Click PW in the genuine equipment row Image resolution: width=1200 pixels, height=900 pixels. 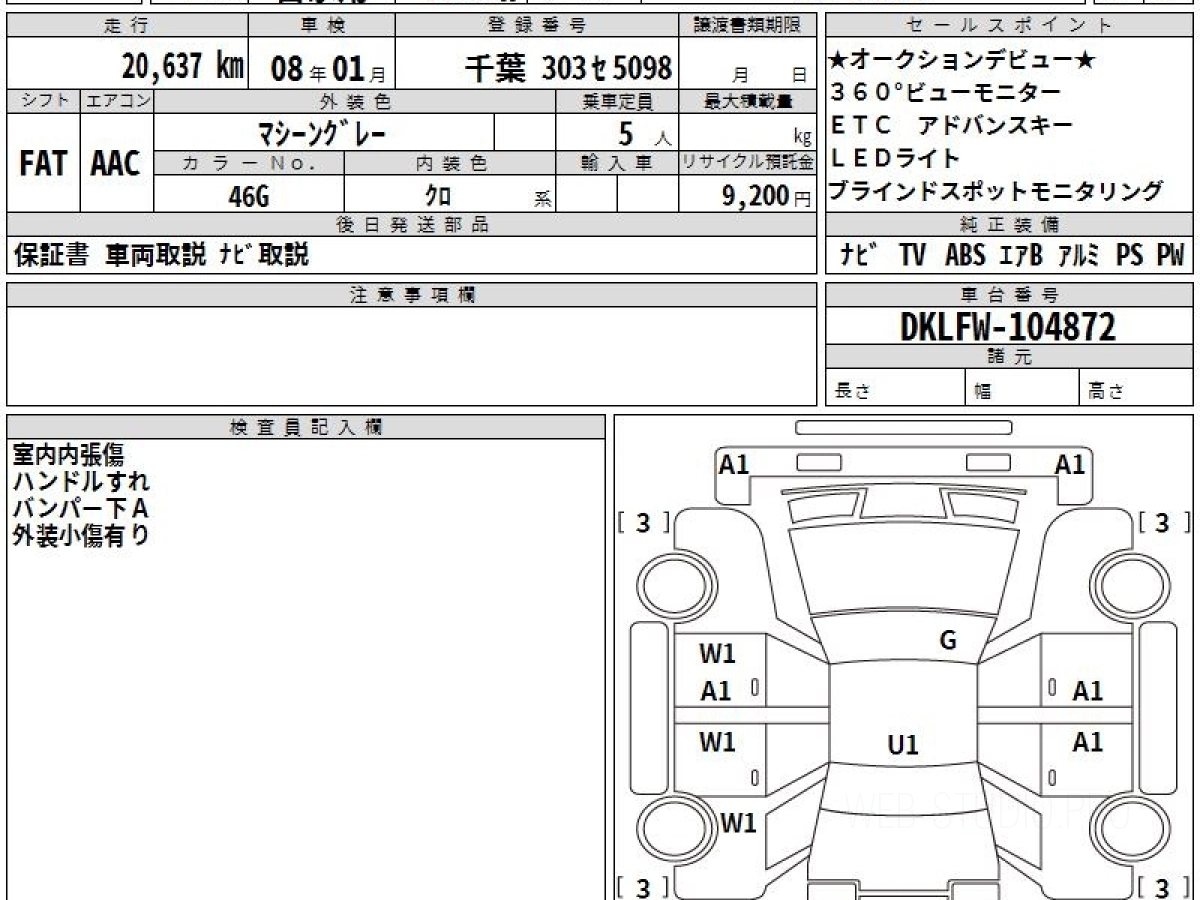(1170, 255)
